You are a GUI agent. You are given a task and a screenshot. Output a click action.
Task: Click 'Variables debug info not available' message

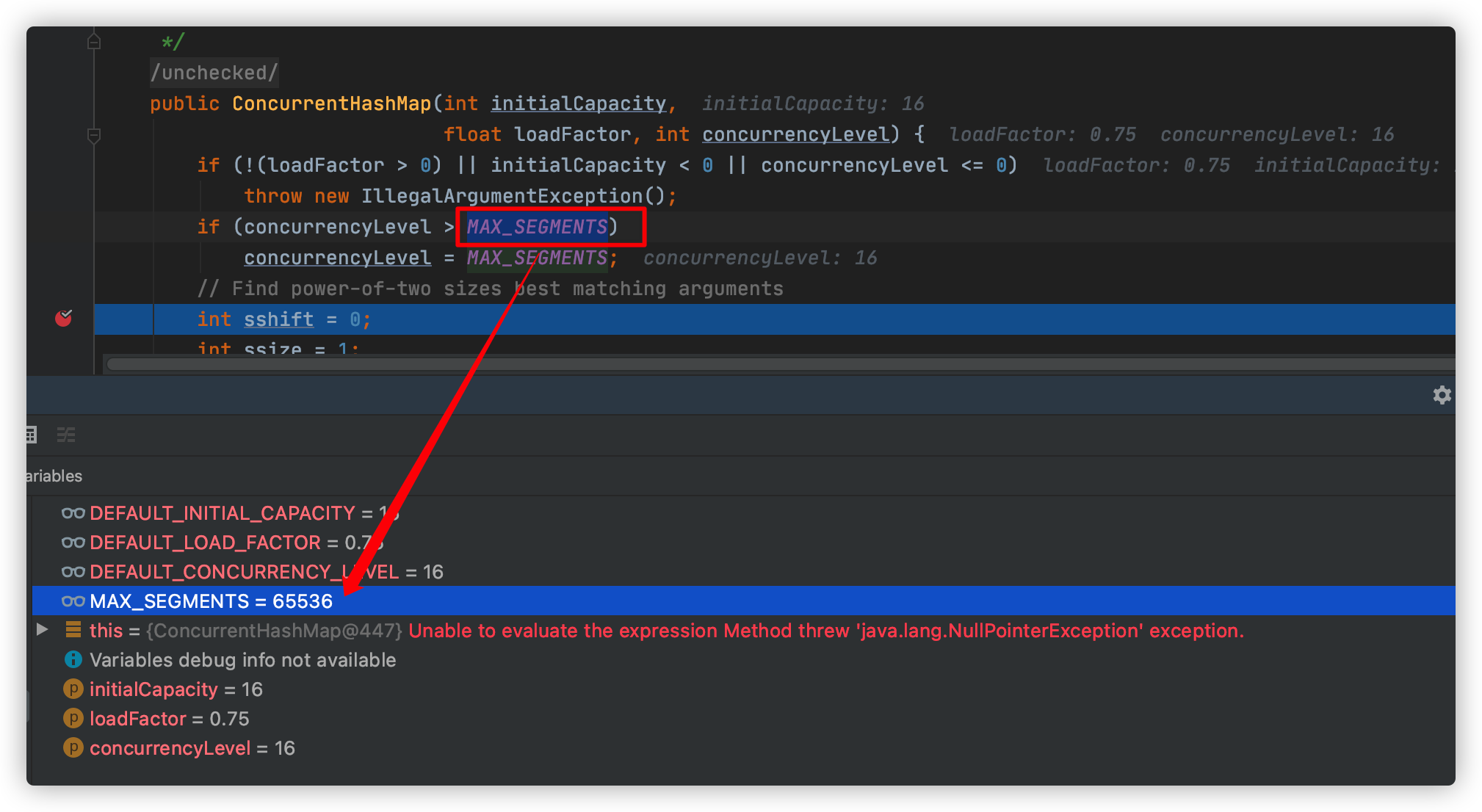pos(242,659)
